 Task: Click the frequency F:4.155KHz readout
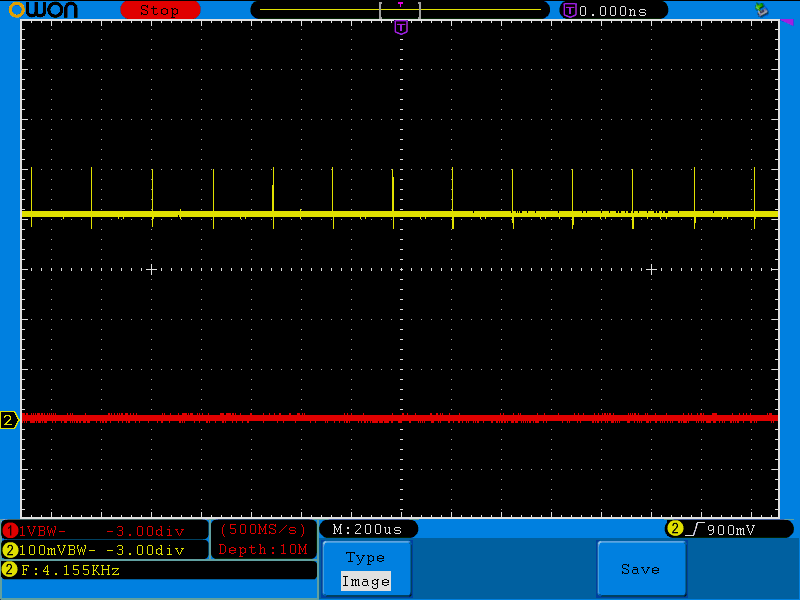click(x=70, y=570)
